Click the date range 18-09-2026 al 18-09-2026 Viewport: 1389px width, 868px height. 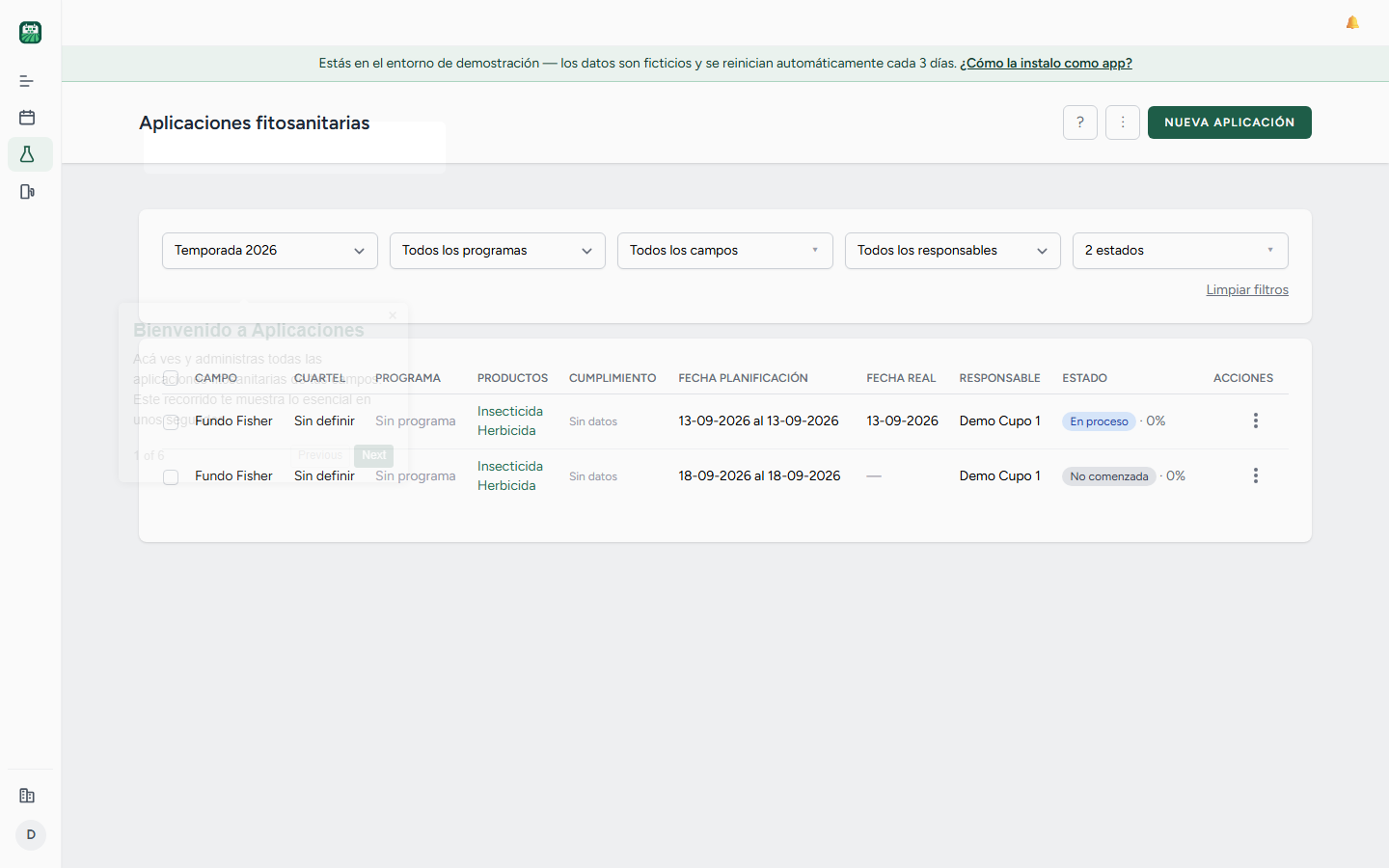(759, 475)
